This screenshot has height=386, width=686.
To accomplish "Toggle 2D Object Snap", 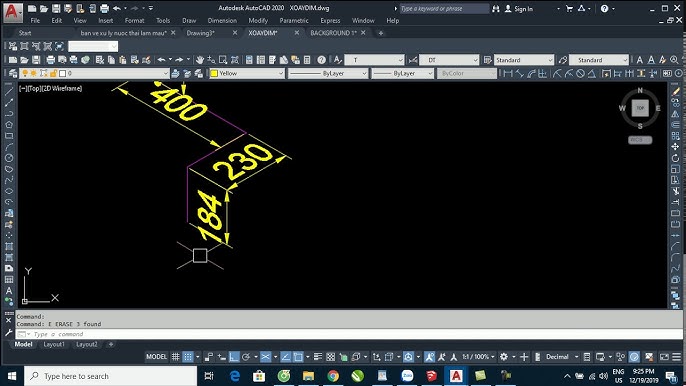I will [x=298, y=357].
